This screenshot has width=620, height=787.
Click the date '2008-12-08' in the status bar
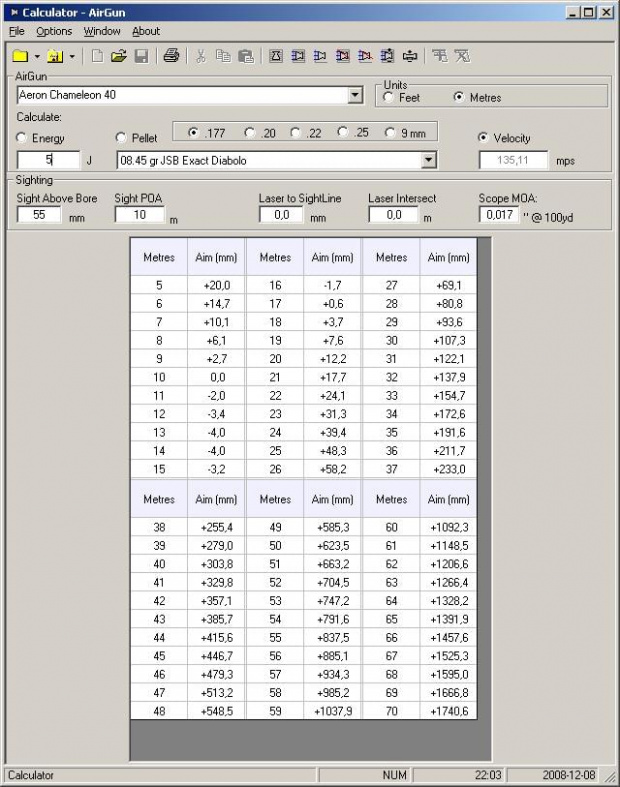[569, 775]
